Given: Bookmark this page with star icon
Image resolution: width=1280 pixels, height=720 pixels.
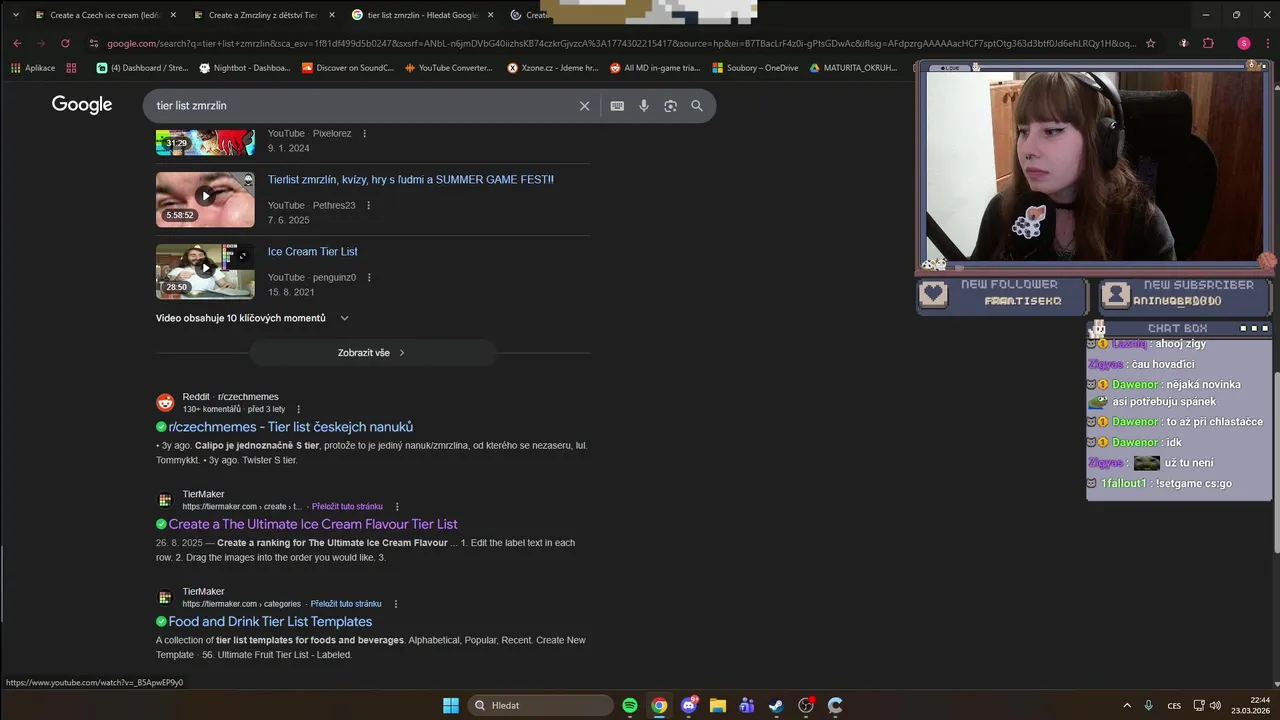Looking at the screenshot, I should (x=1150, y=43).
